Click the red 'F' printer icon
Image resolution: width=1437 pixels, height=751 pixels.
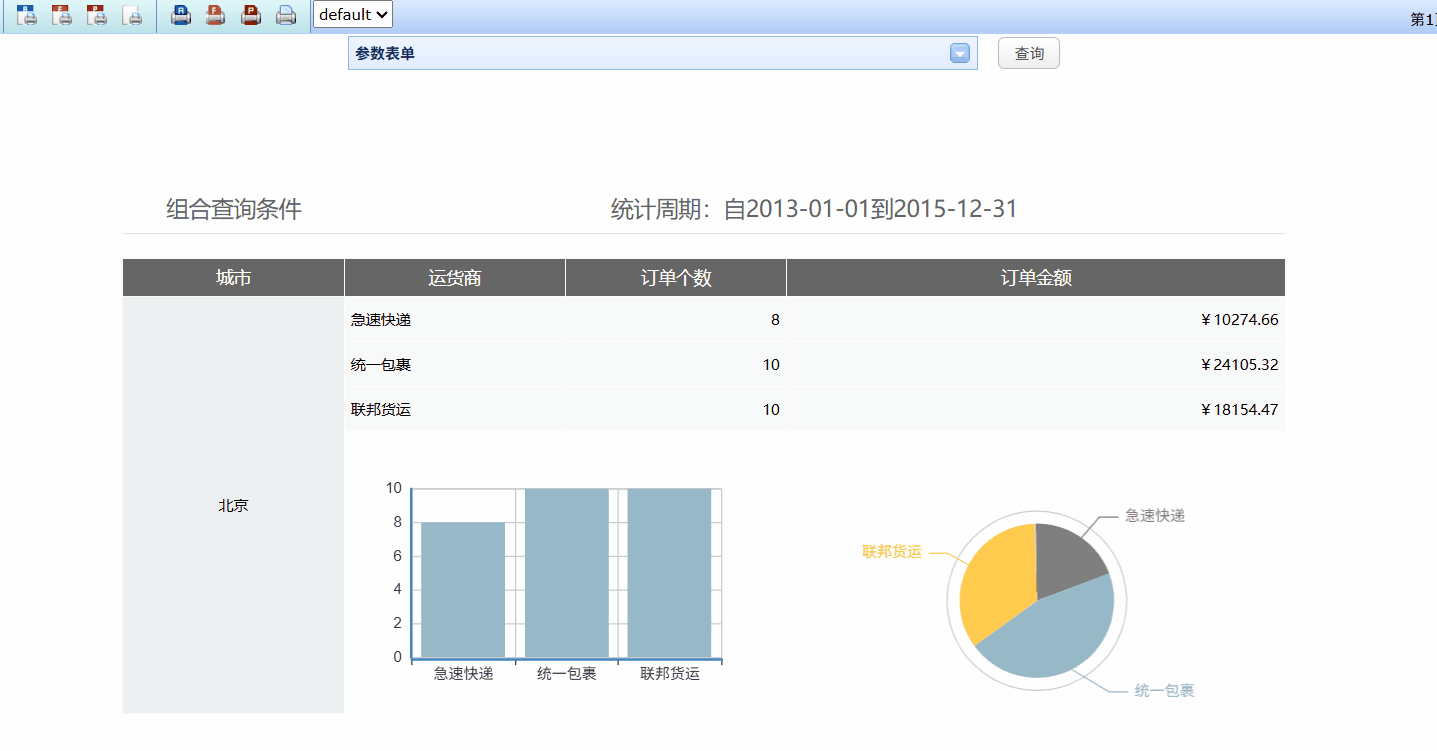215,16
